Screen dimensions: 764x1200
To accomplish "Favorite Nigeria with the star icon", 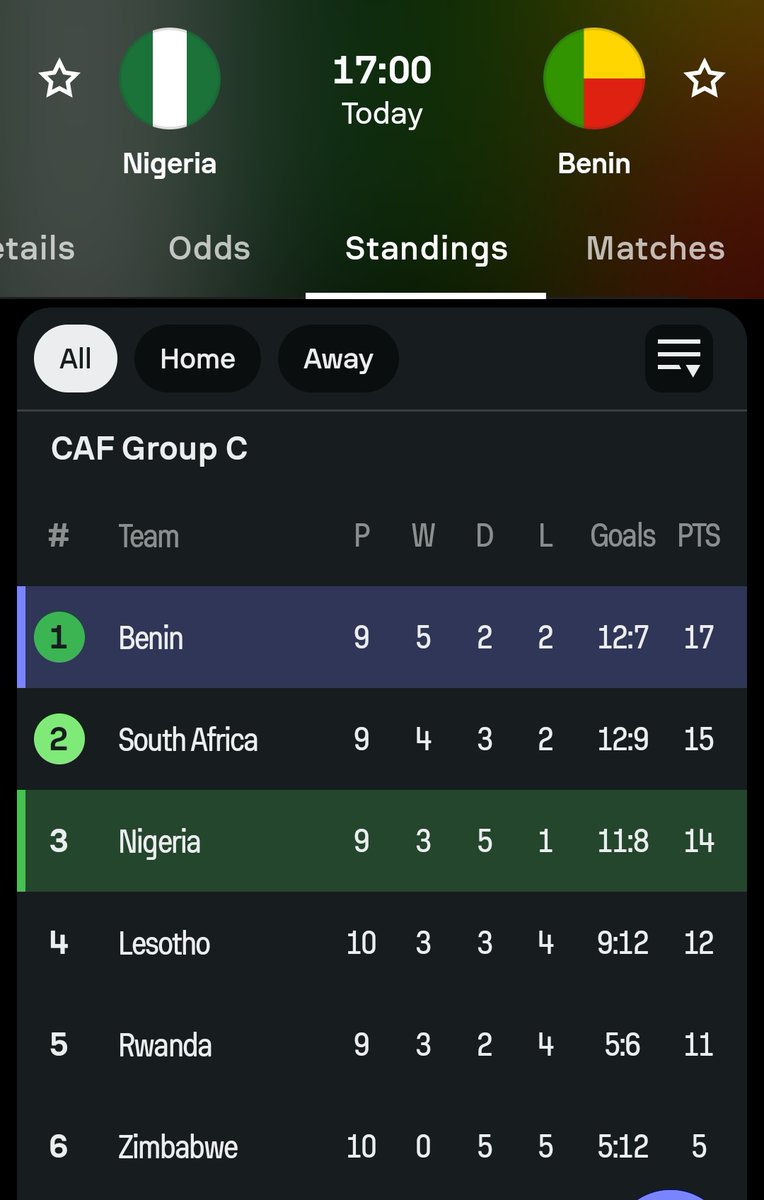I will [59, 80].
